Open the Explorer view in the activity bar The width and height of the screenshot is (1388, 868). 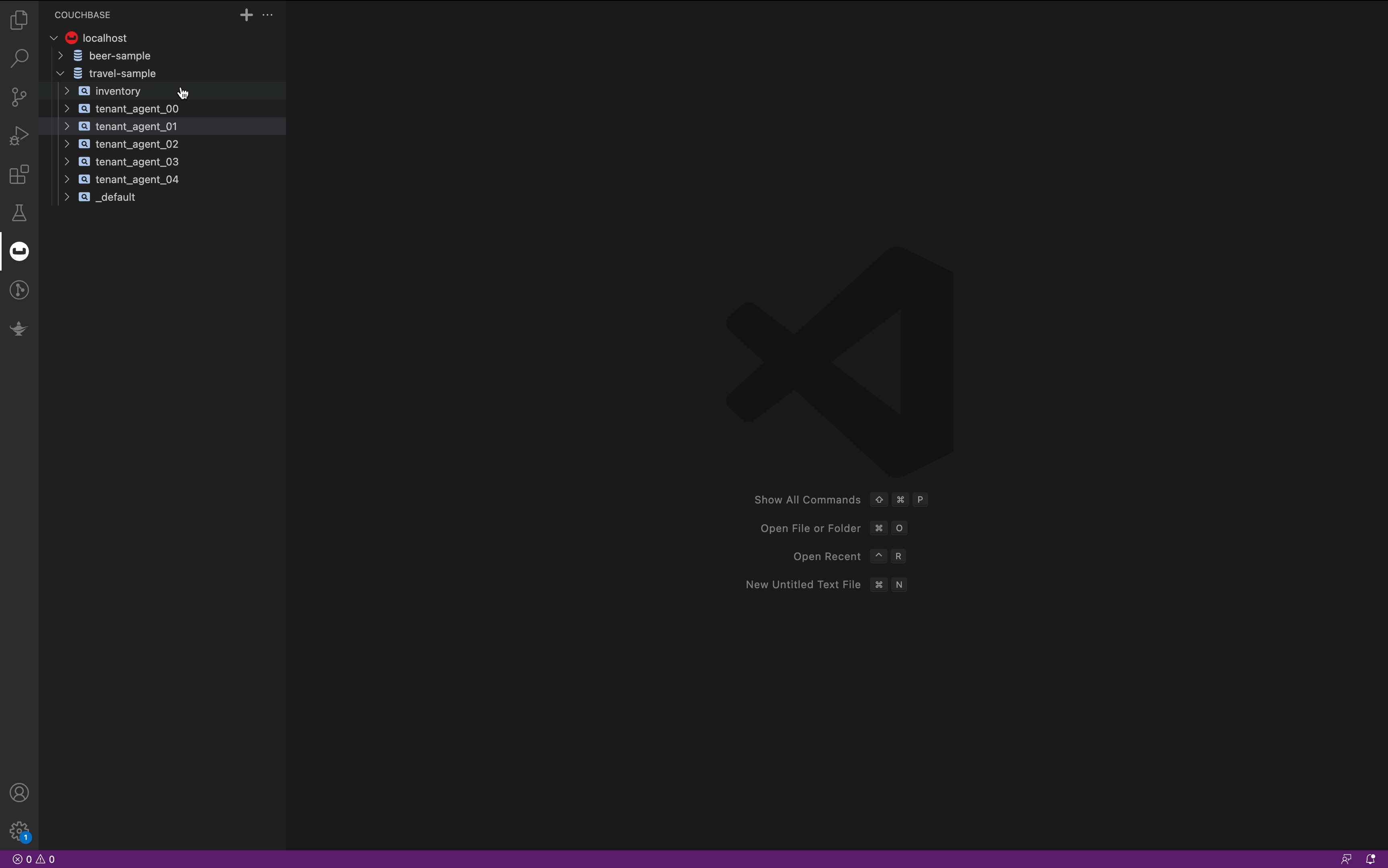19,20
